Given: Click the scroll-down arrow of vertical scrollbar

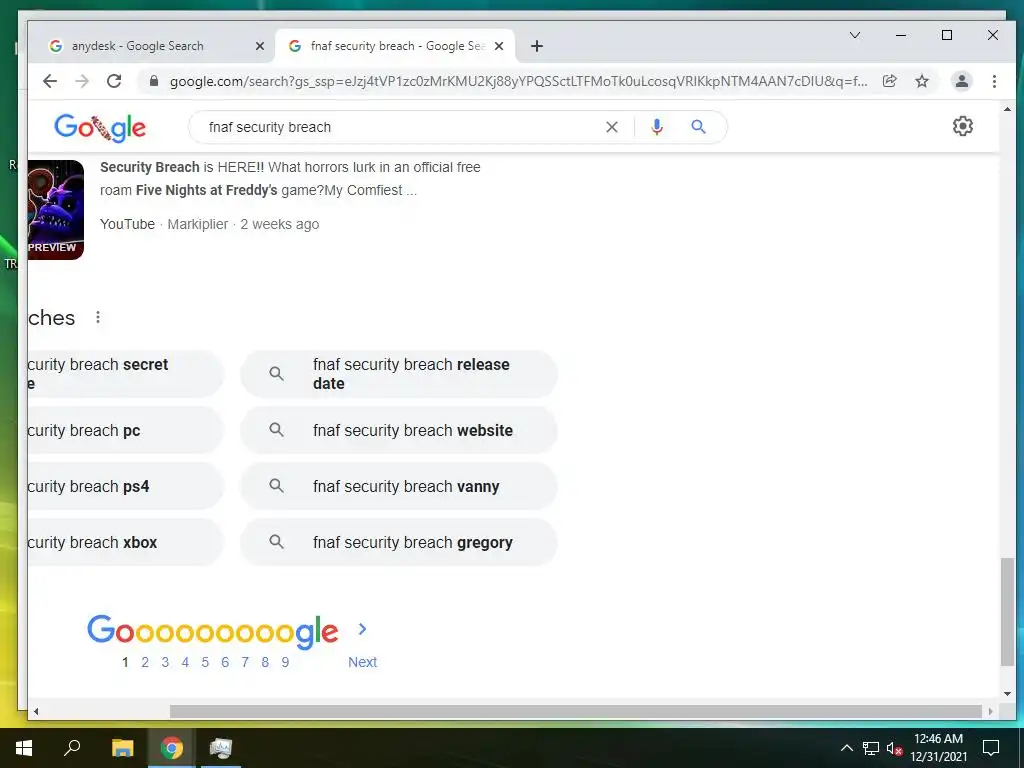Looking at the screenshot, I should coord(1007,694).
